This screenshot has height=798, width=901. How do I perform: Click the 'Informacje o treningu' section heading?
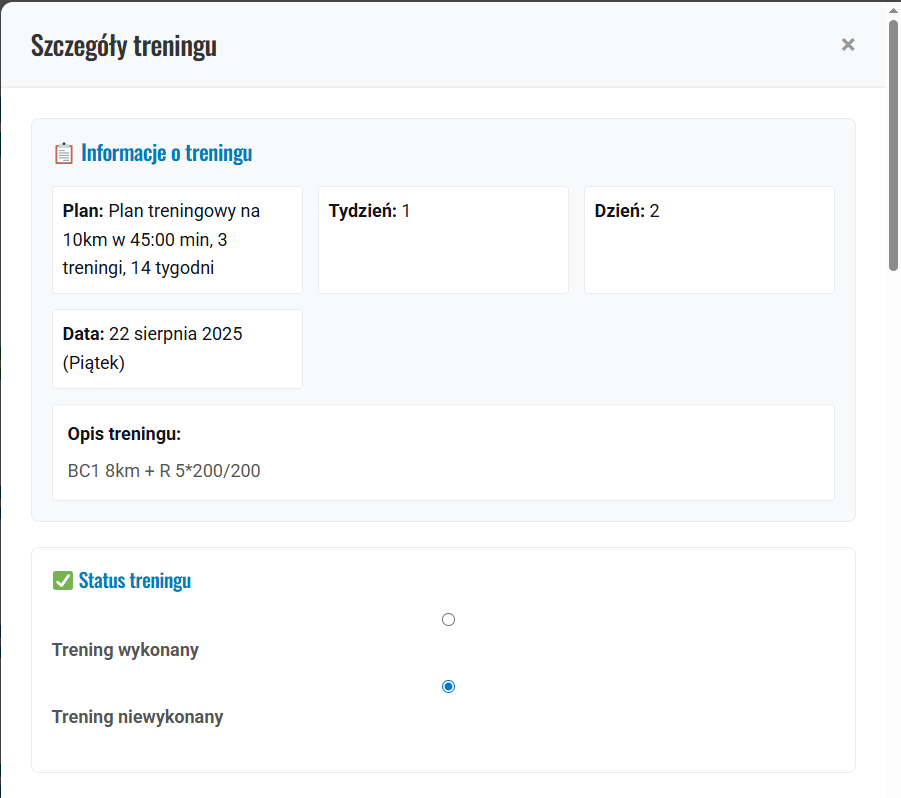pos(166,153)
